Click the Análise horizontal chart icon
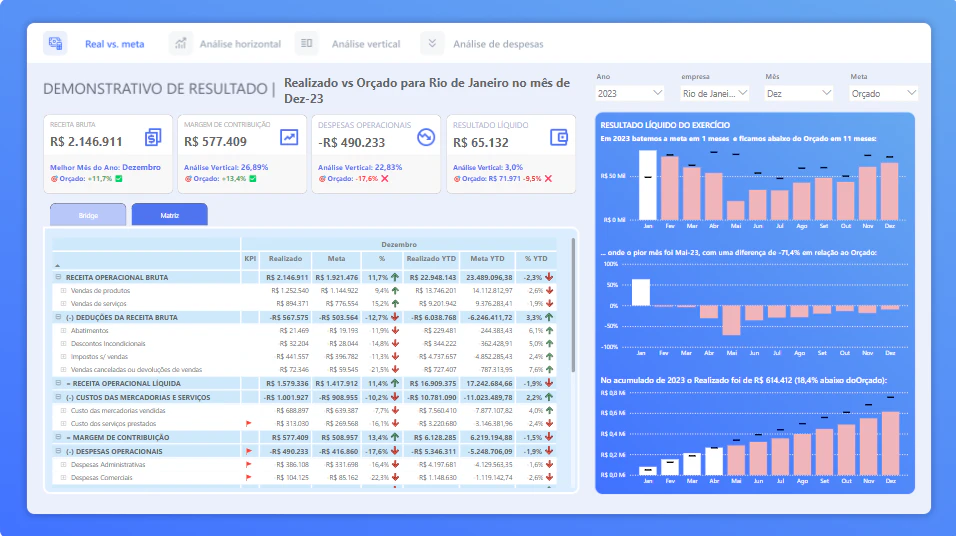The width and height of the screenshot is (956, 536). point(180,43)
